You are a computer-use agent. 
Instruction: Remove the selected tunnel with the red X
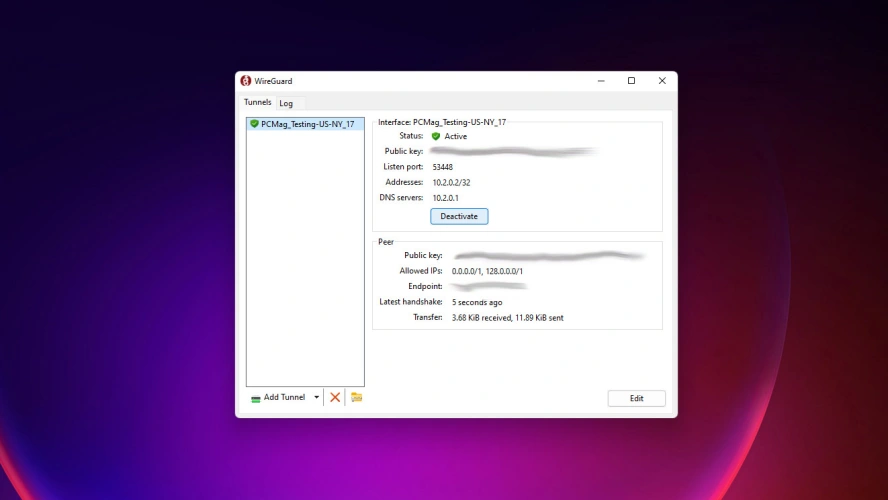coord(335,397)
